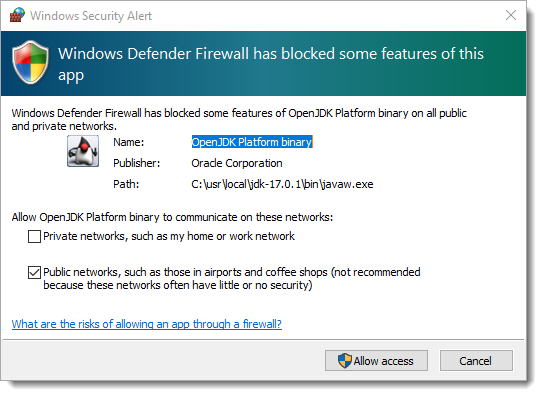Cancel the firewall alert dialog

(476, 361)
